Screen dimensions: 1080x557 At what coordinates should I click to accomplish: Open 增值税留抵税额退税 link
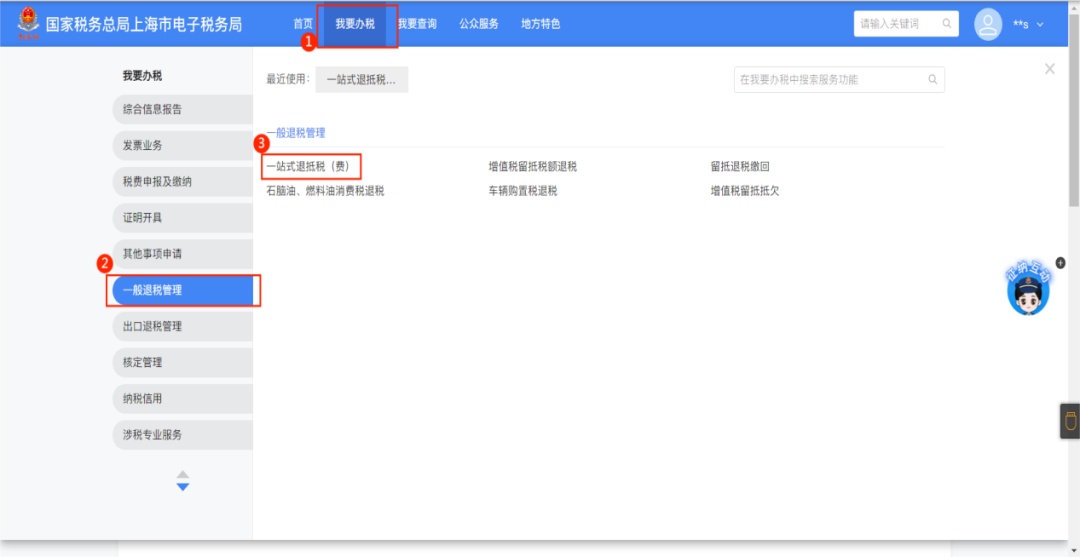pos(532,167)
